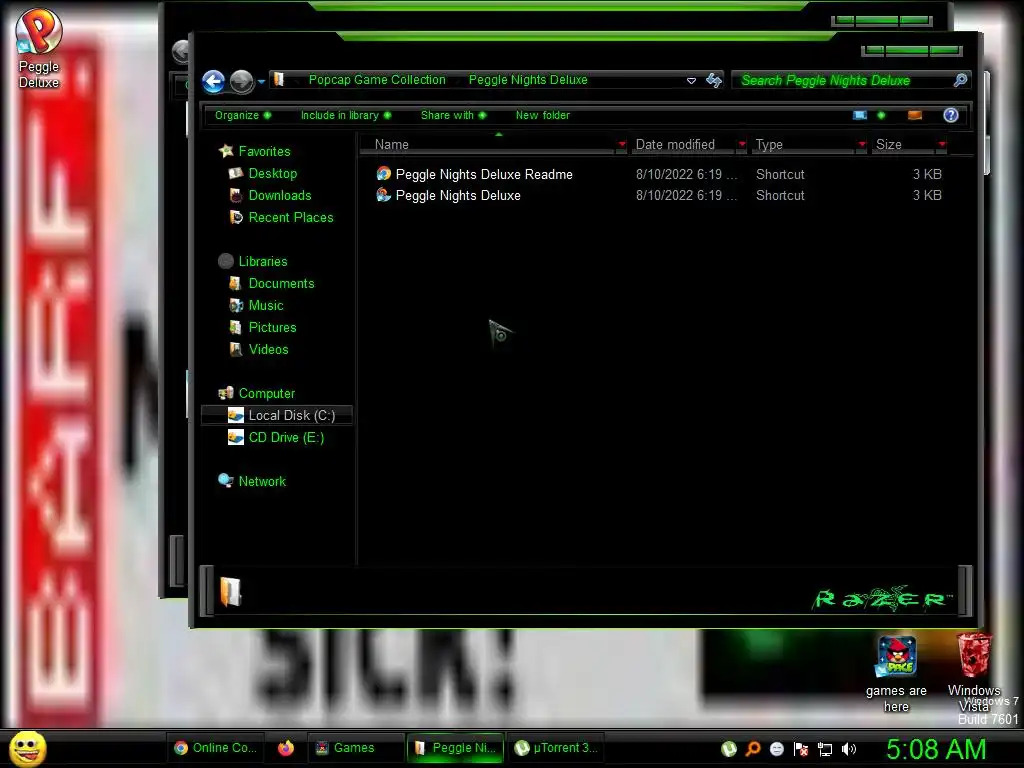Click Action Center flag tray icon
The image size is (1024, 768).
point(801,749)
